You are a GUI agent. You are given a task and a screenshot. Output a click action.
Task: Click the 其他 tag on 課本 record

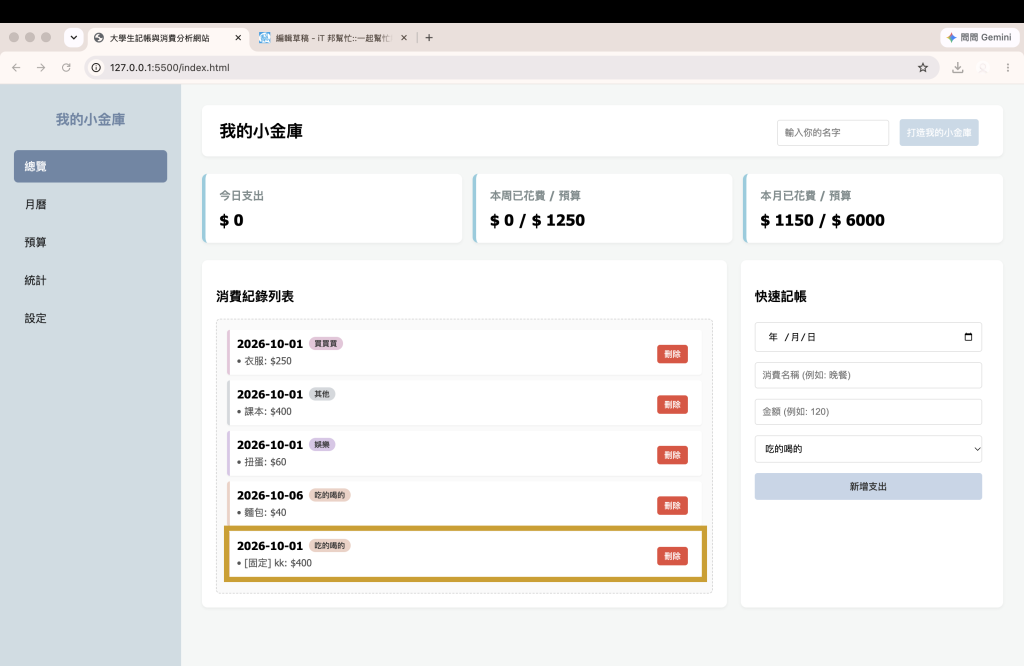click(322, 394)
